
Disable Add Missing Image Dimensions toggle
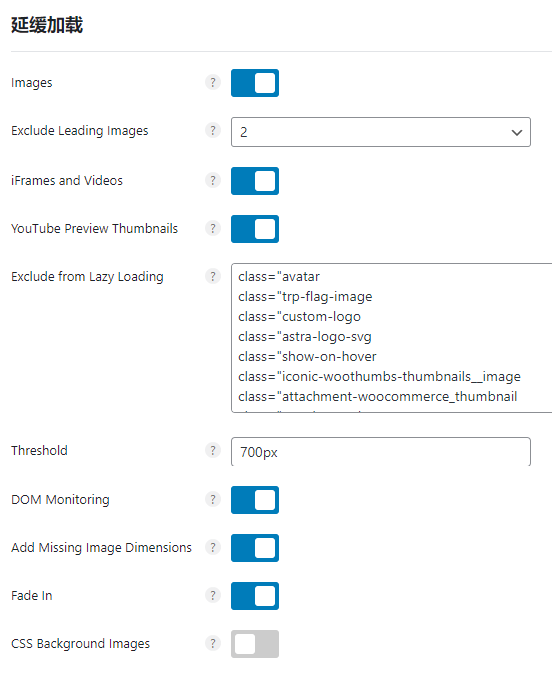tap(255, 548)
